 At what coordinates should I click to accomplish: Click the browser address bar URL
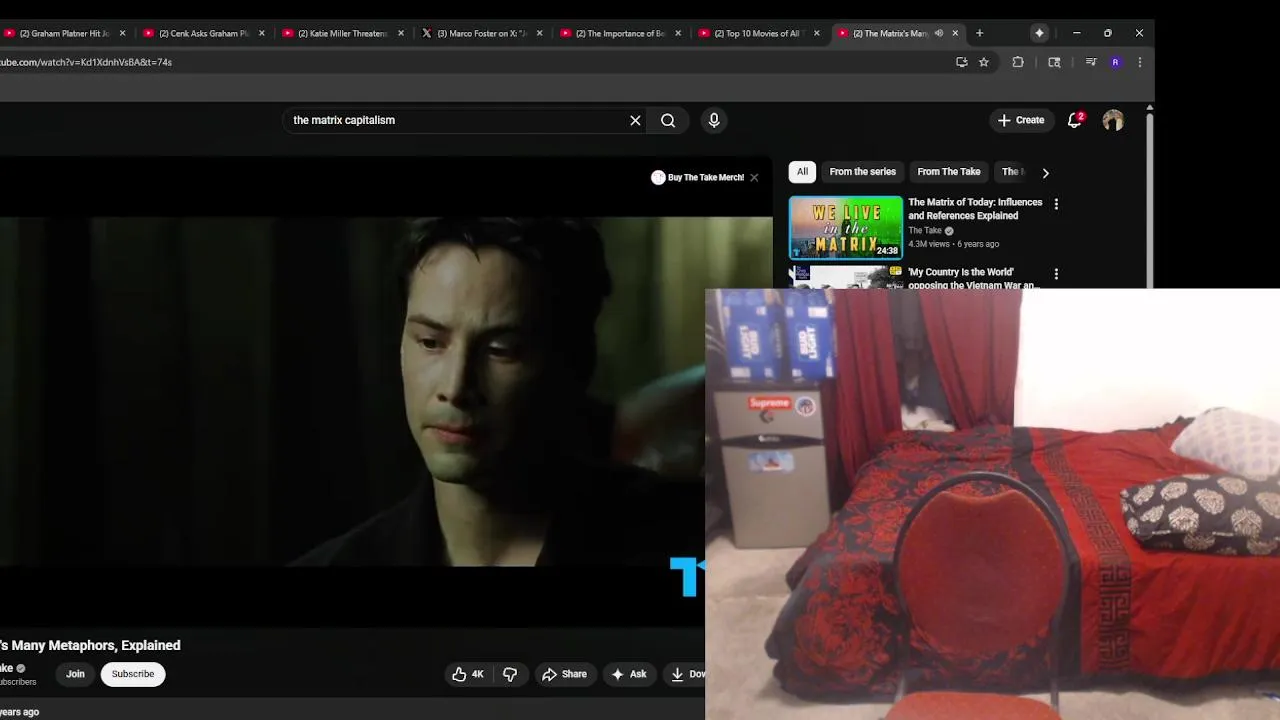click(x=86, y=62)
